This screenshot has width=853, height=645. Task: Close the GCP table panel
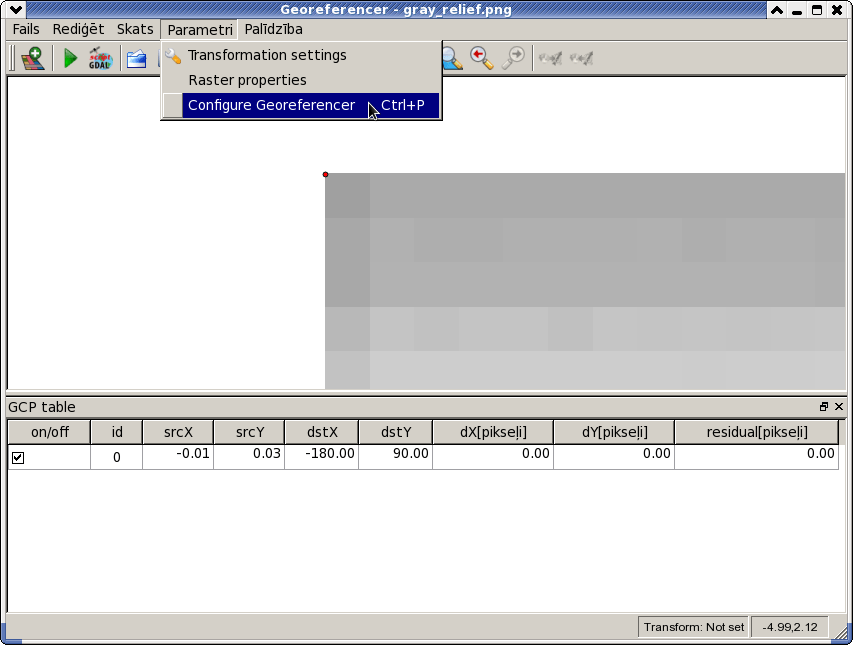[x=839, y=407]
